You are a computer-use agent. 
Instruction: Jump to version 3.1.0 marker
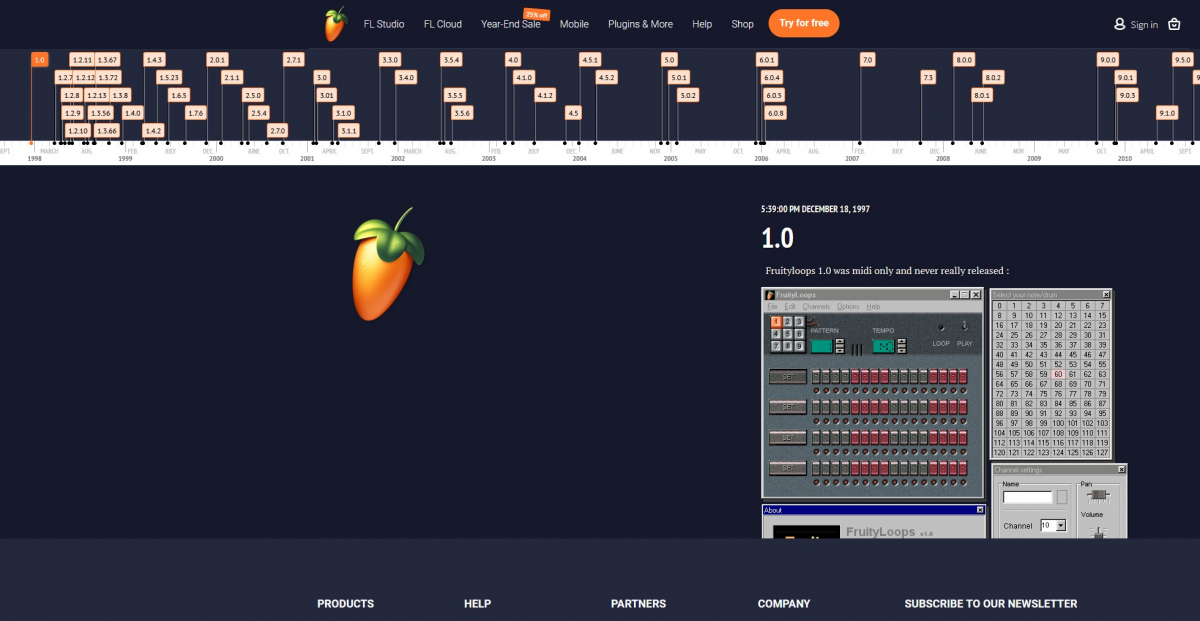[x=343, y=113]
